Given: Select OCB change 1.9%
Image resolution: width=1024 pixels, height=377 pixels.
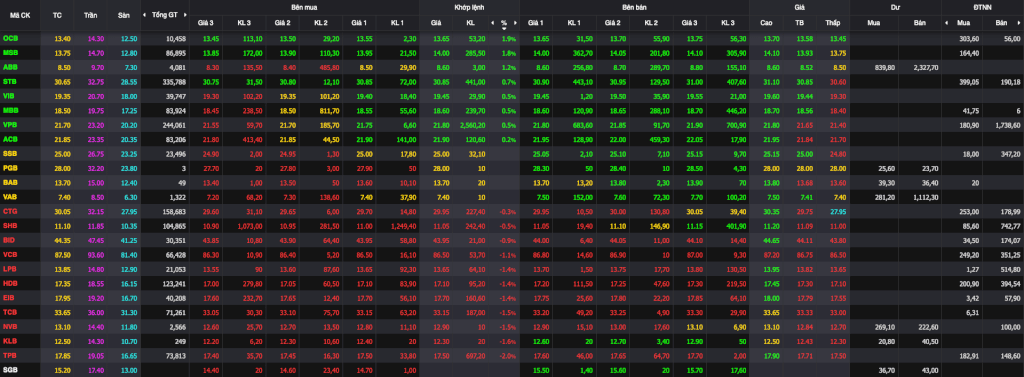Looking at the screenshot, I should pyautogui.click(x=509, y=39).
